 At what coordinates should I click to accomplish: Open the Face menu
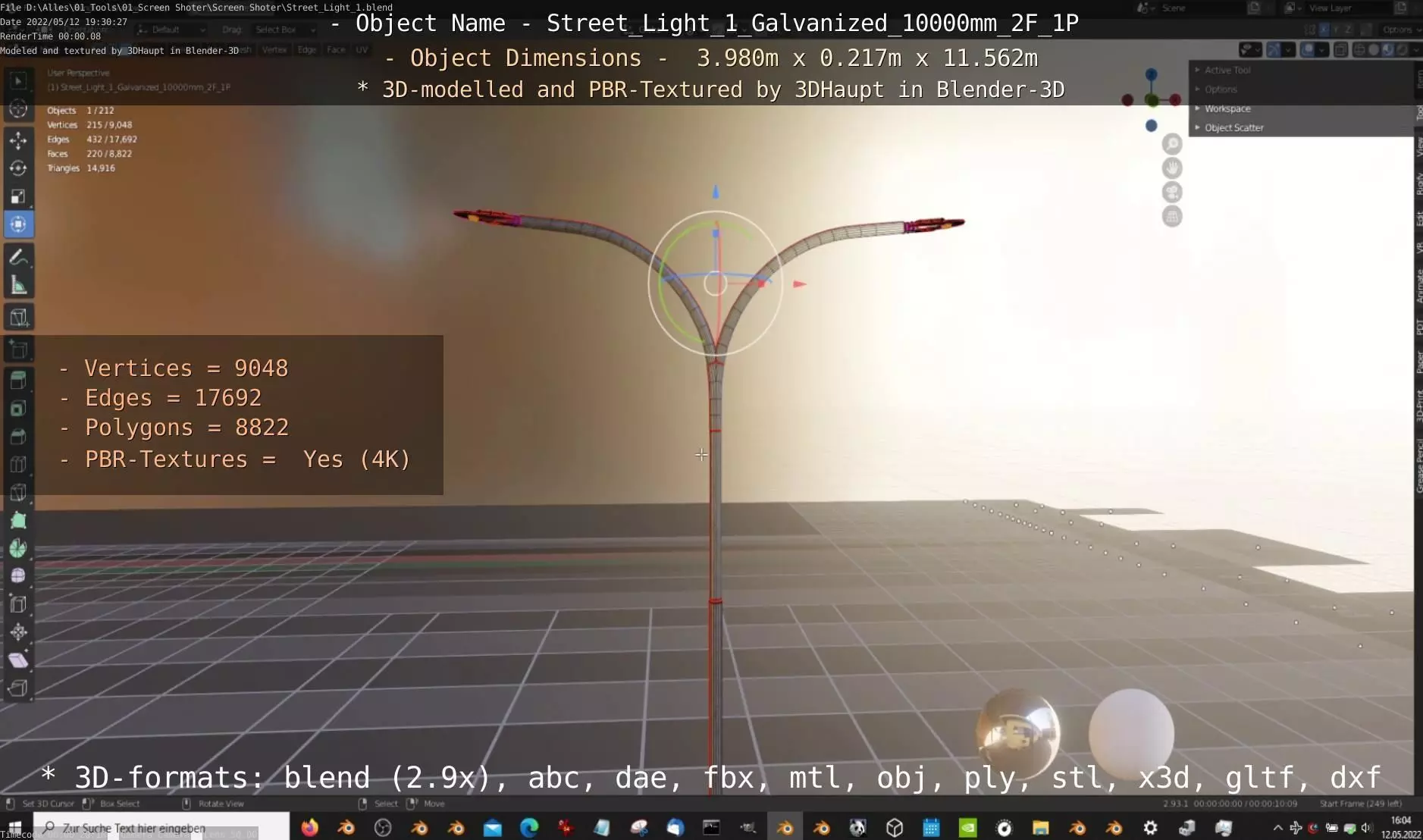click(336, 50)
